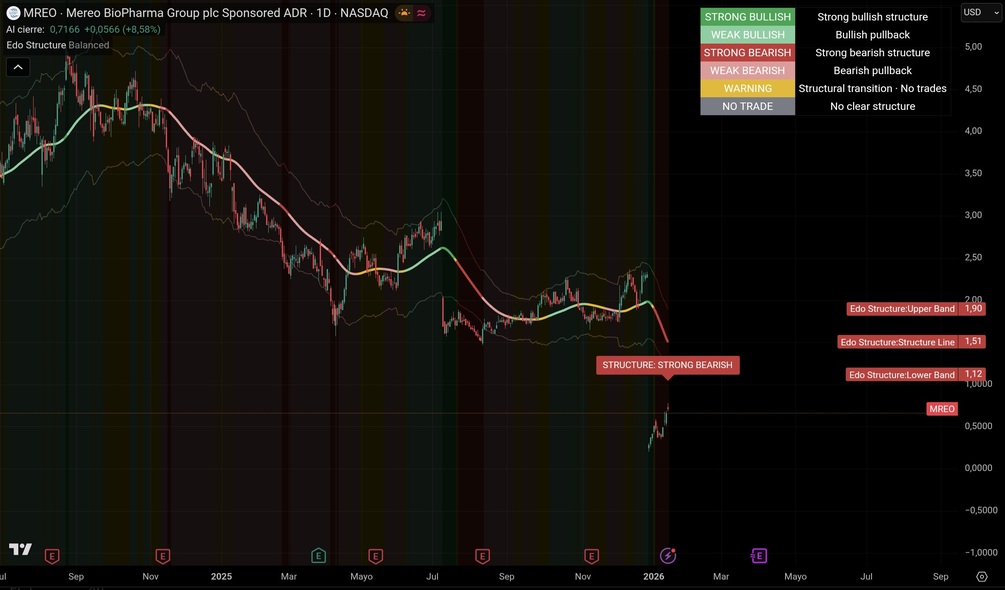The image size is (1005, 590).
Task: Click the Edo Structure:Structure Line price label
Action: pyautogui.click(x=897, y=342)
